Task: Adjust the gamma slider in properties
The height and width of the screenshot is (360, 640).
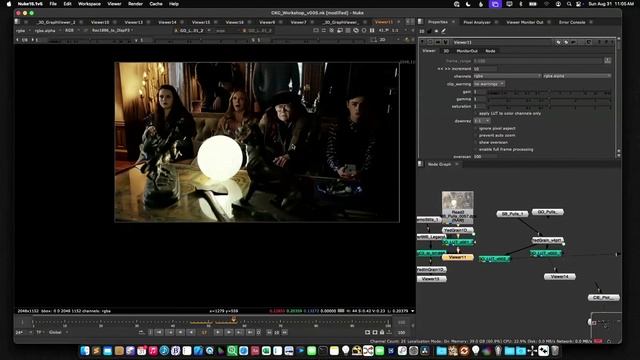Action: pyautogui.click(x=549, y=99)
